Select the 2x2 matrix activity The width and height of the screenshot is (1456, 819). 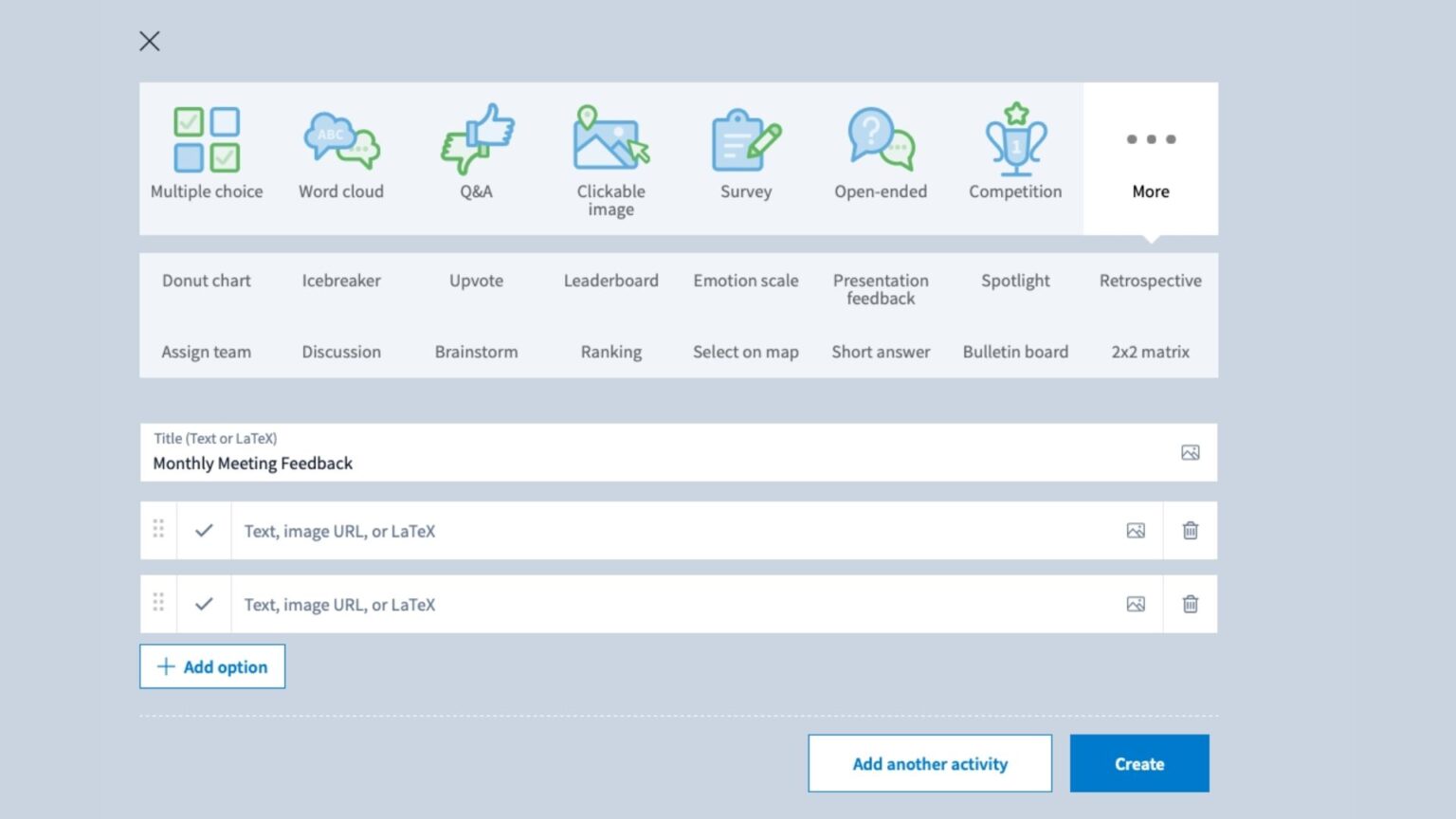pos(1150,352)
